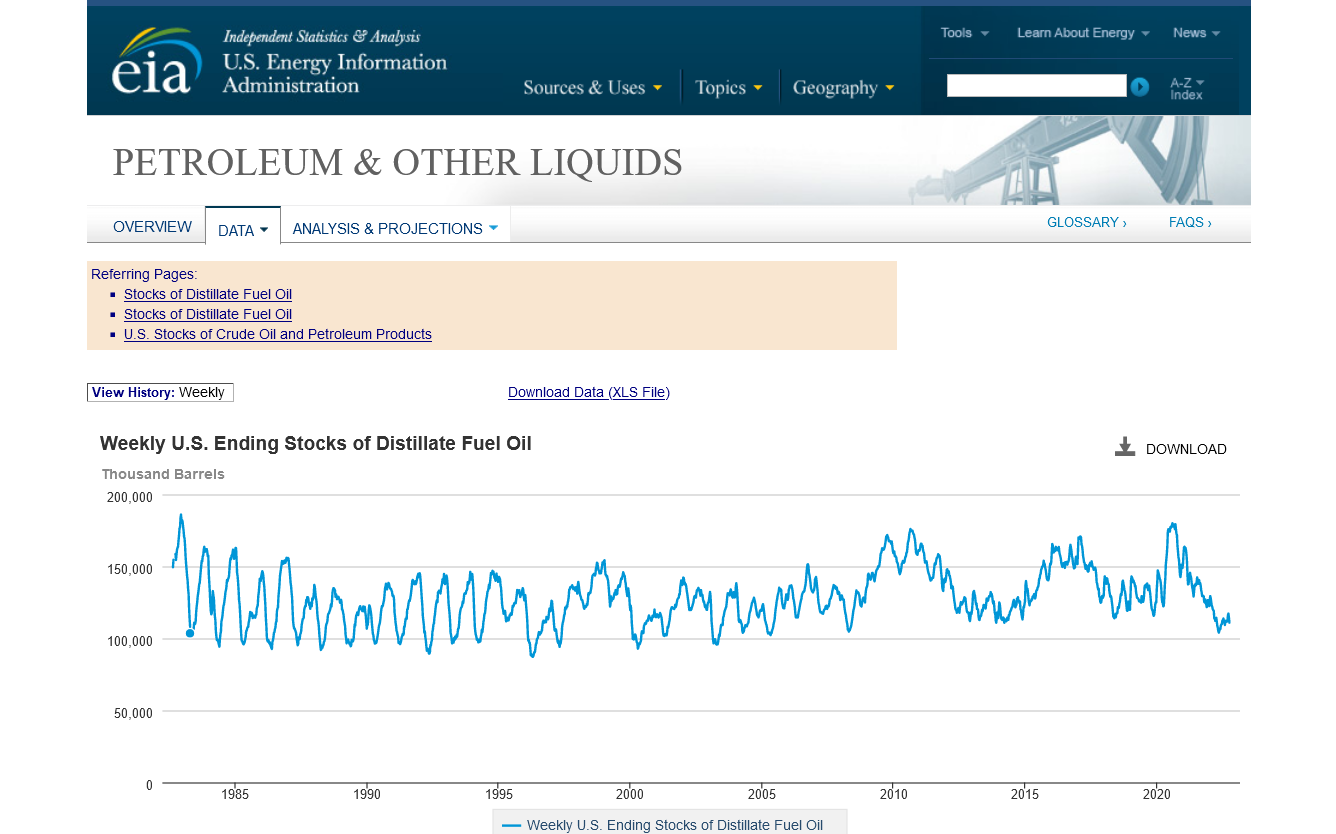This screenshot has width=1336, height=834.
Task: Open the Glossary link
Action: (1086, 222)
